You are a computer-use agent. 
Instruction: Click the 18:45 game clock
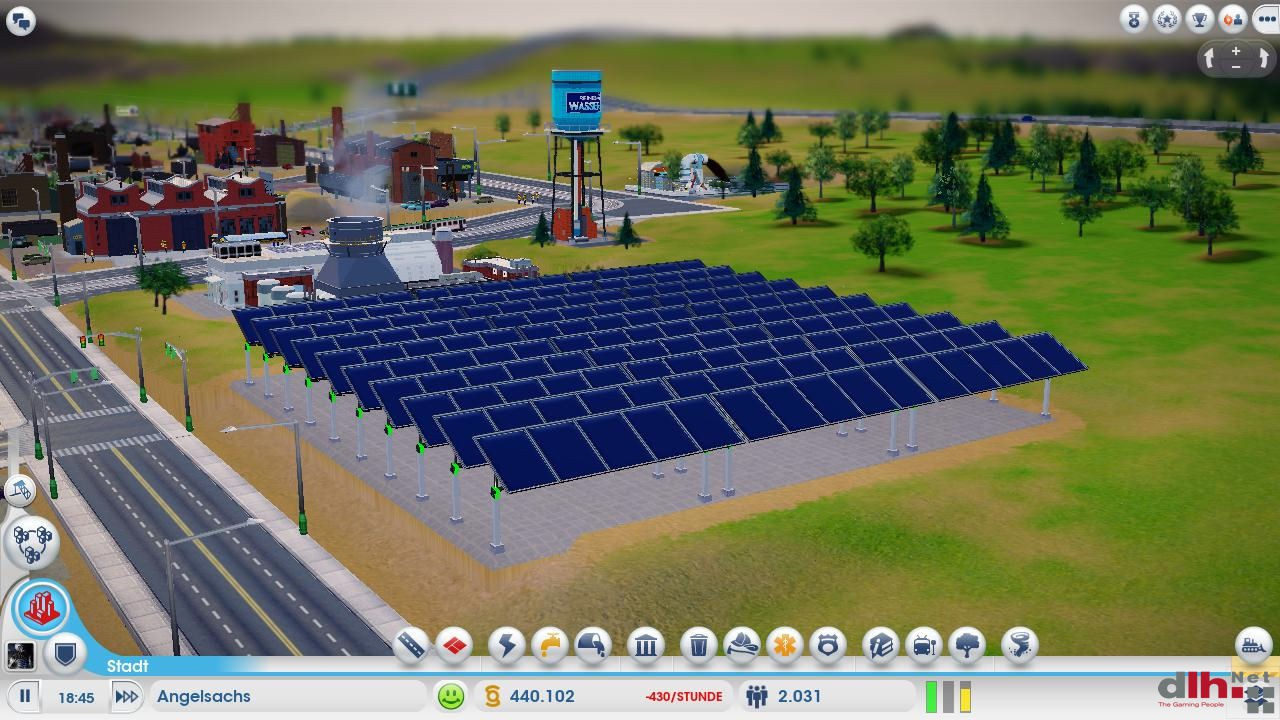pos(76,697)
